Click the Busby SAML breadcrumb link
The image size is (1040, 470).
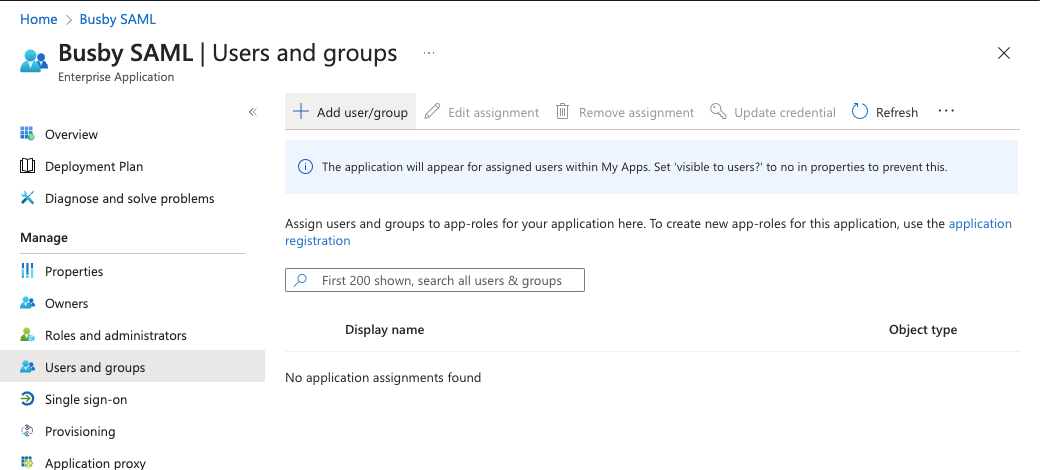point(117,19)
